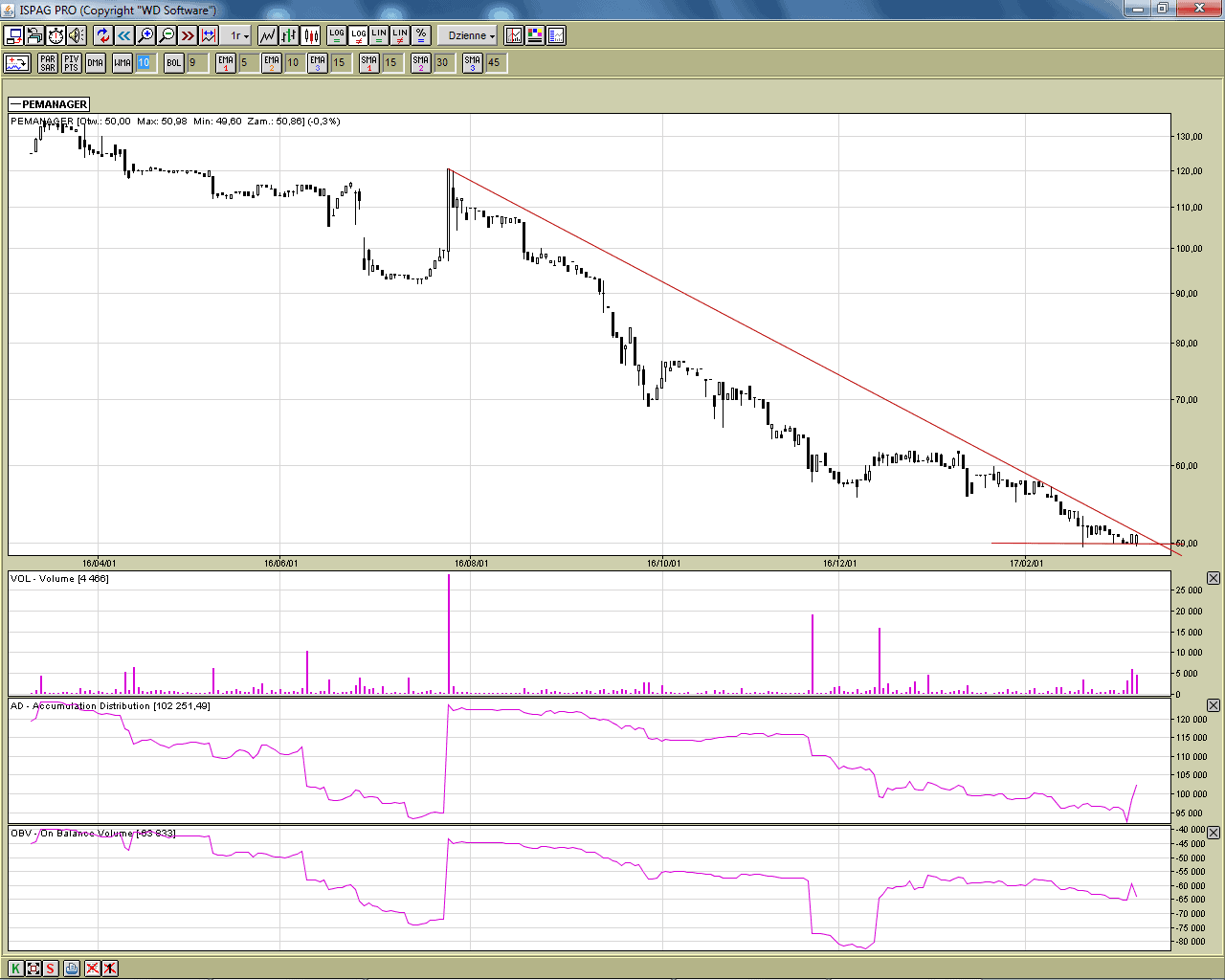Select the candlestick chart type icon
Image resolution: width=1225 pixels, height=980 pixels.
(x=311, y=35)
